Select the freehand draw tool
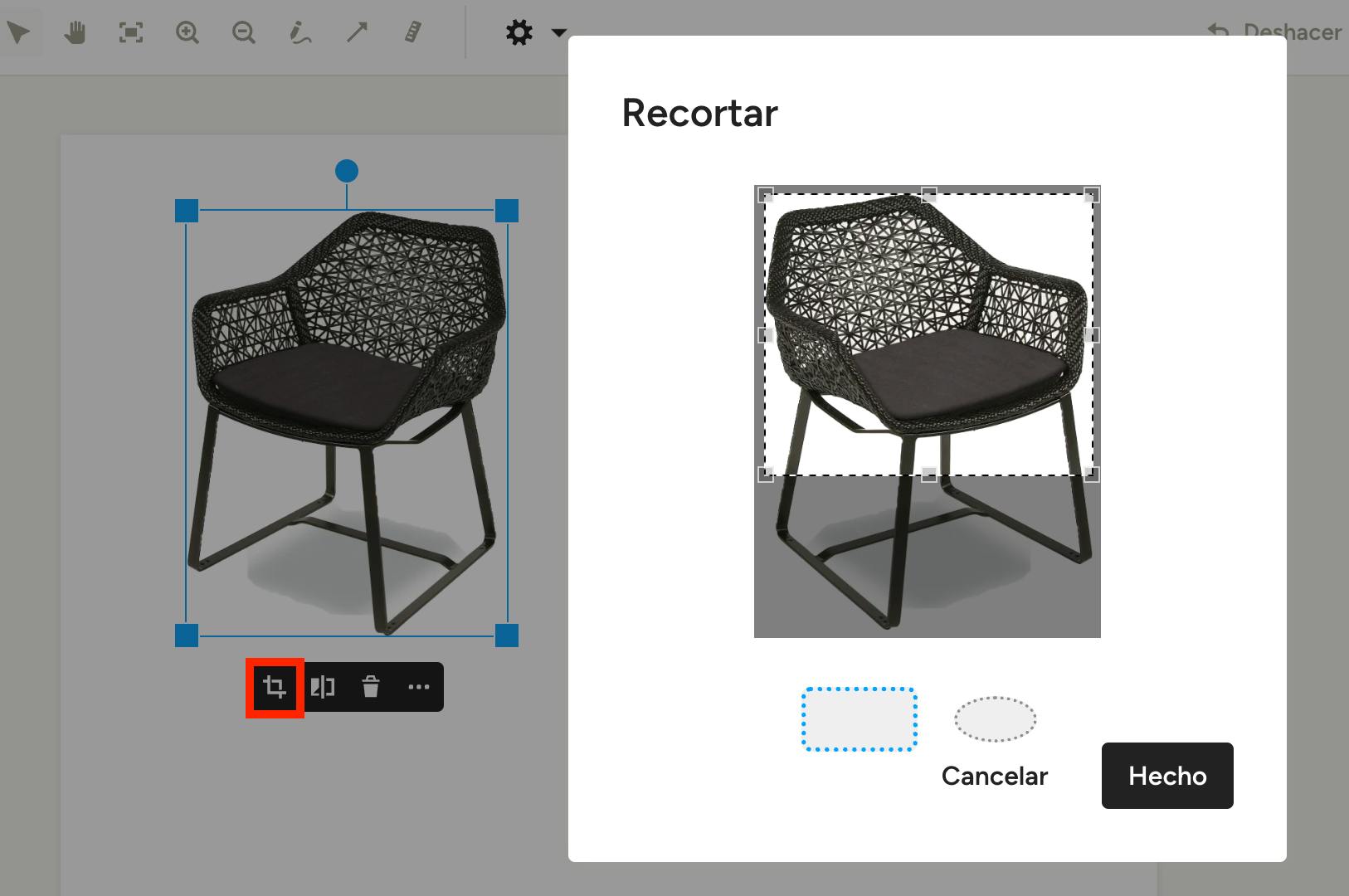The image size is (1349, 896). [300, 33]
